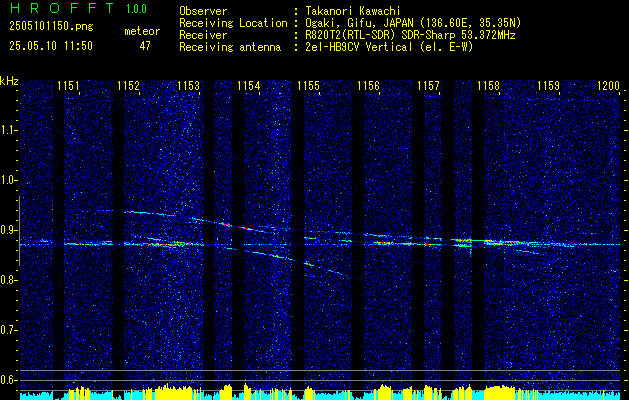Click the 1152 time marker
Screen dimensions: 629x400
[128, 85]
